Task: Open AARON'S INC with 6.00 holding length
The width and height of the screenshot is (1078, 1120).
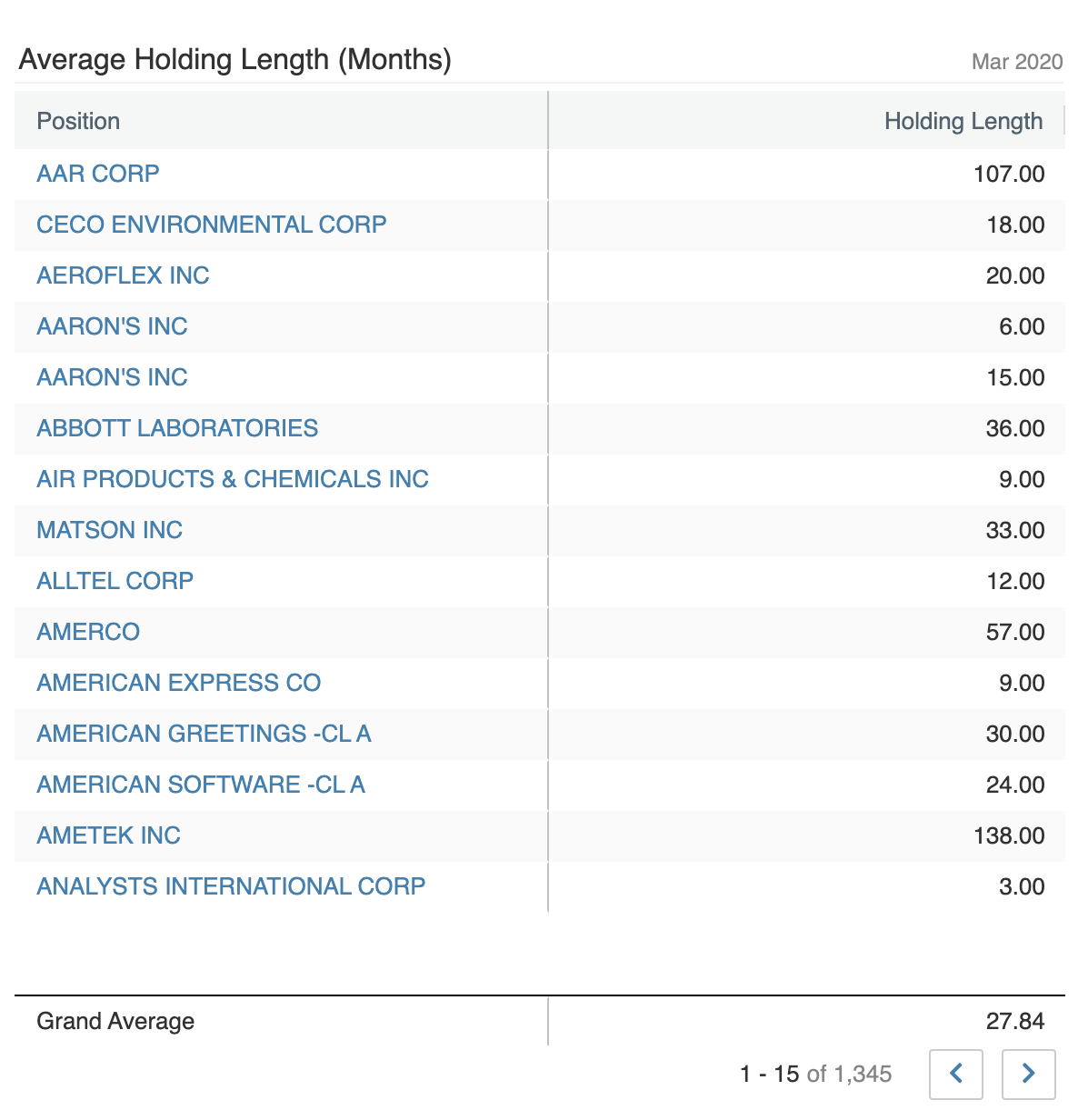Action: (x=112, y=326)
